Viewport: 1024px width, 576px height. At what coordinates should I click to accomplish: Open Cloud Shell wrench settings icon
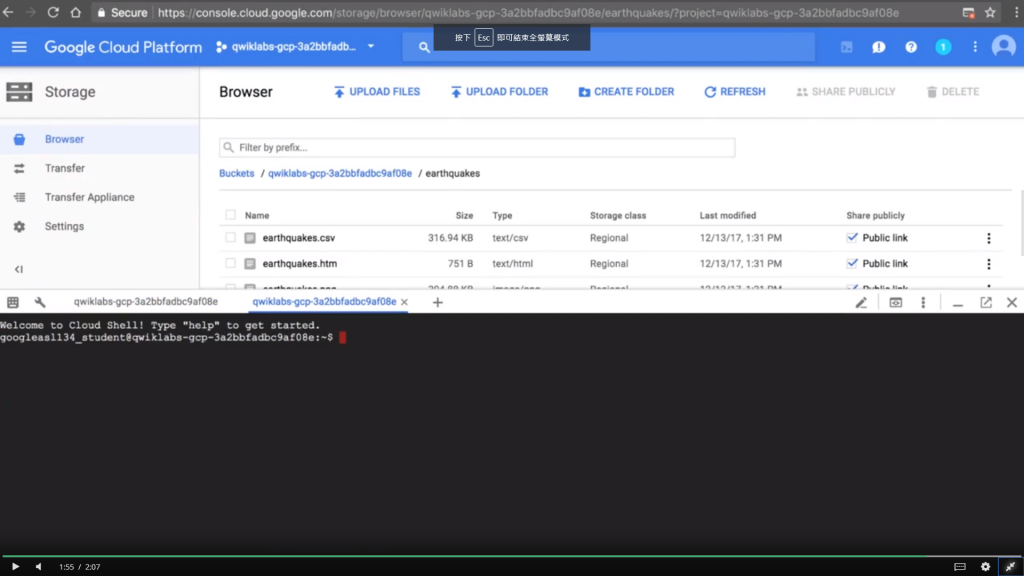coord(40,302)
